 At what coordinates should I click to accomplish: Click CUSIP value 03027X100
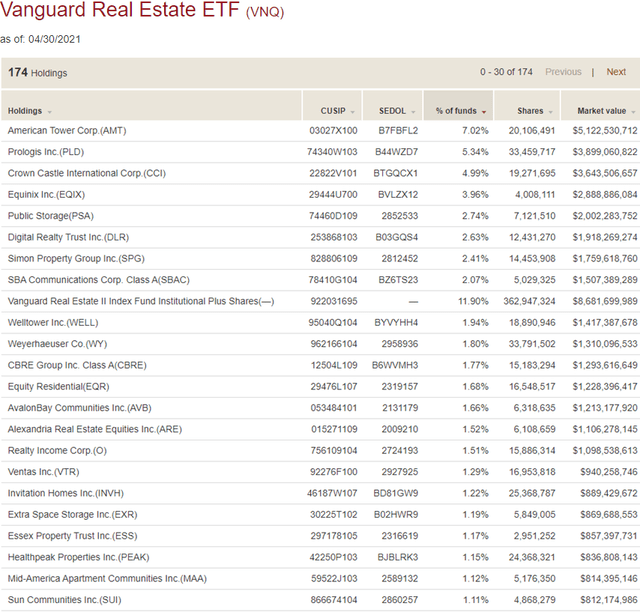point(333,131)
